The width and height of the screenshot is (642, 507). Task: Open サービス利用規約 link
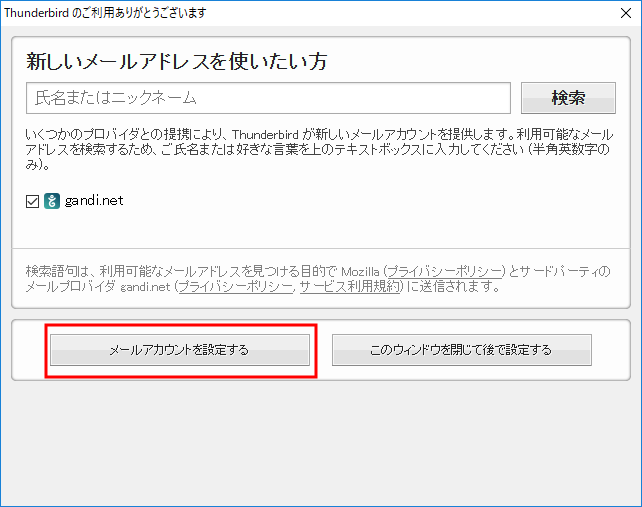click(x=350, y=286)
